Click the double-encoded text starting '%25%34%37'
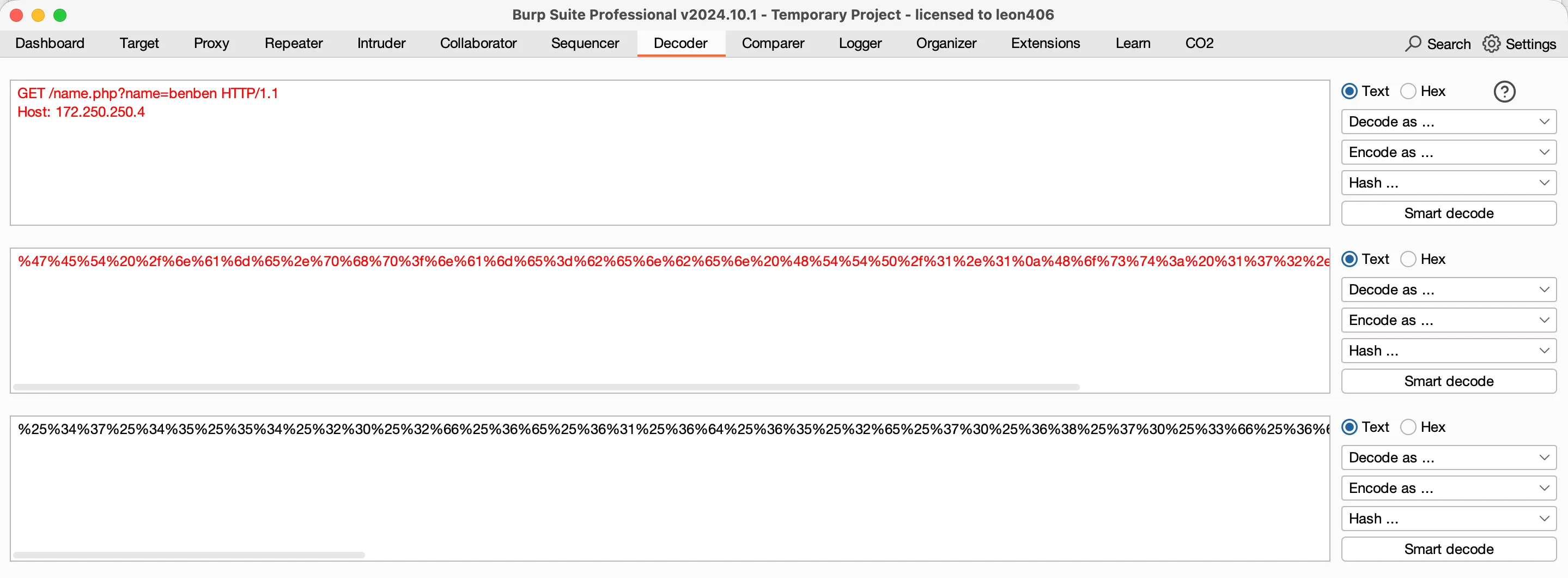 673,429
